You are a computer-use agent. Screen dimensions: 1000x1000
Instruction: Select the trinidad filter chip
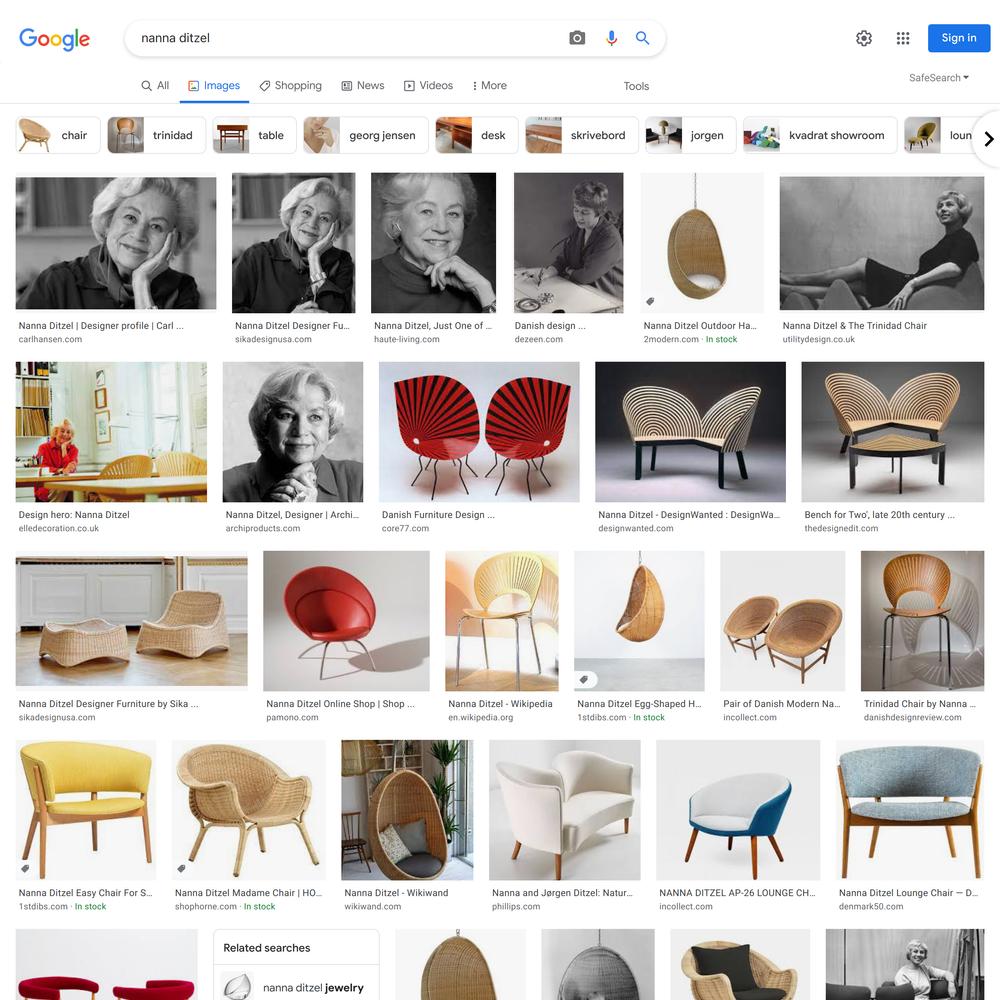click(156, 135)
